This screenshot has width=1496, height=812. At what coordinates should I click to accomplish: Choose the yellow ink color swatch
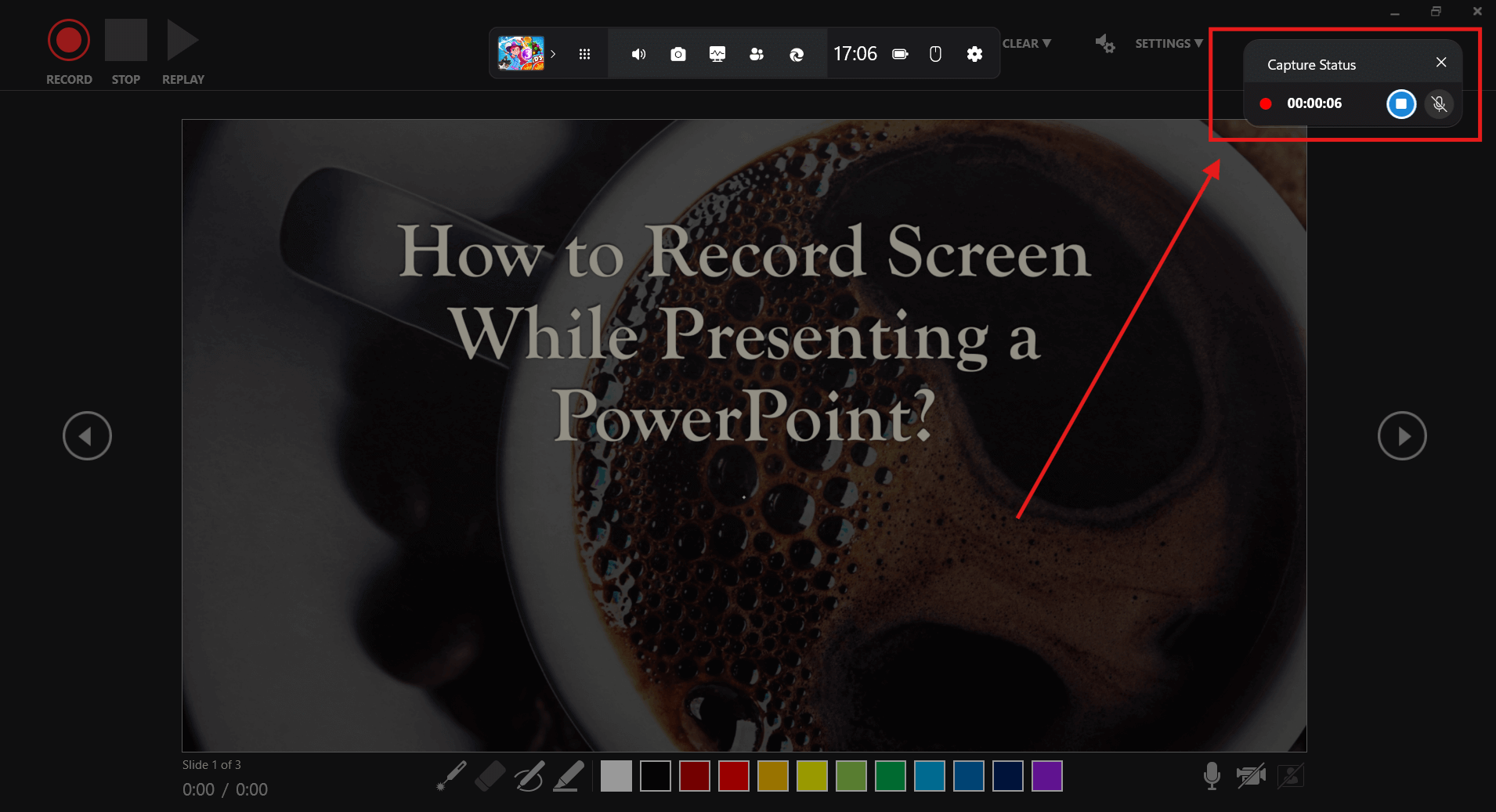tap(812, 776)
